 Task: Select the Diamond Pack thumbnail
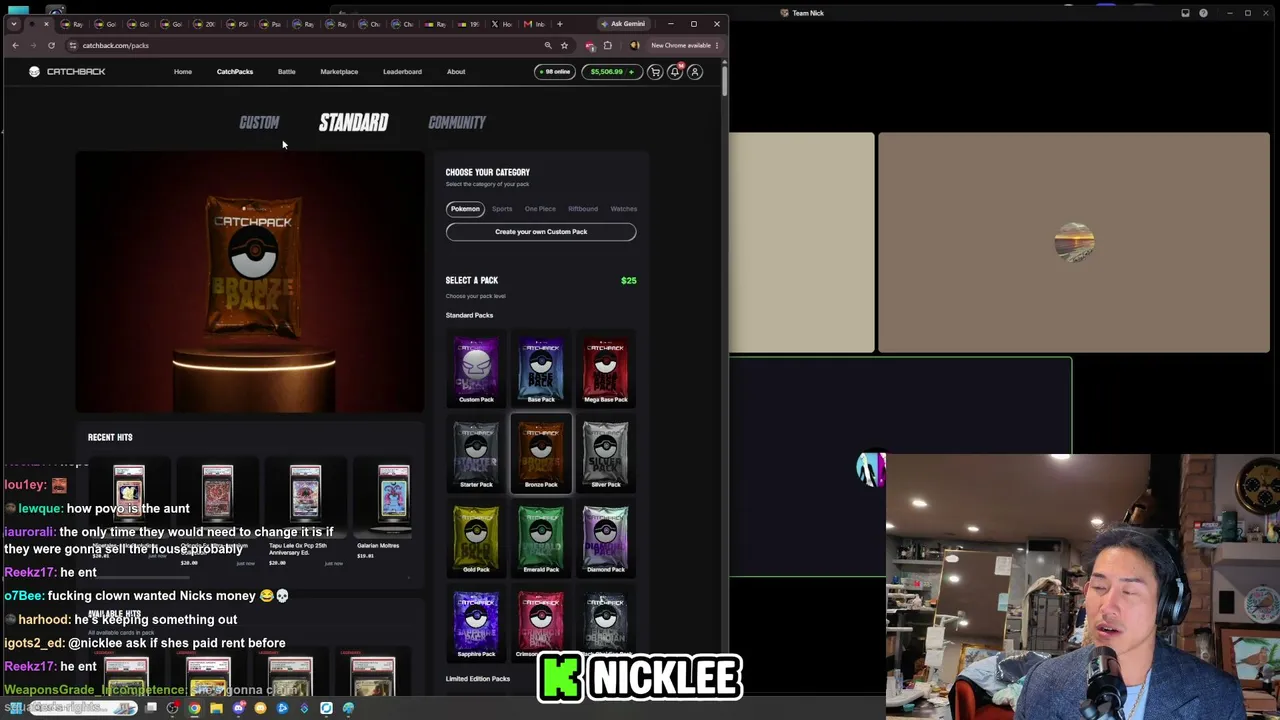coord(606,540)
